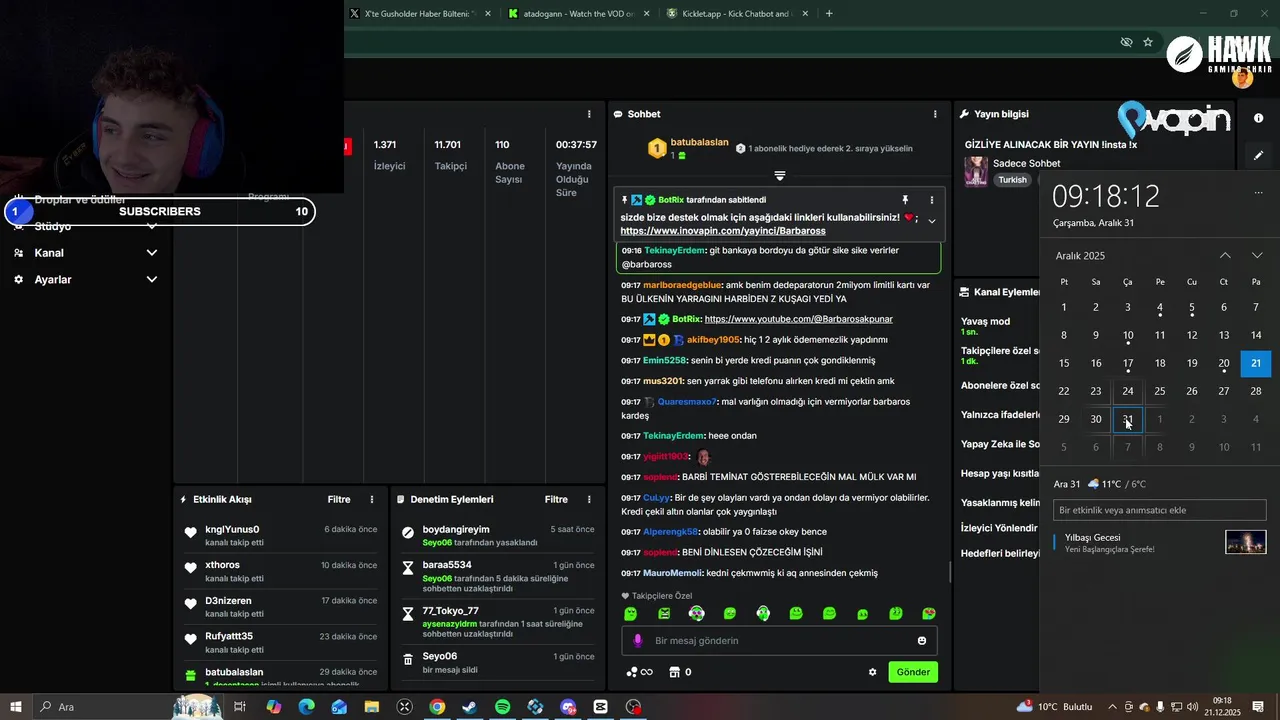Open Steam from the taskbar
Image resolution: width=1280 pixels, height=720 pixels.
coord(469,707)
